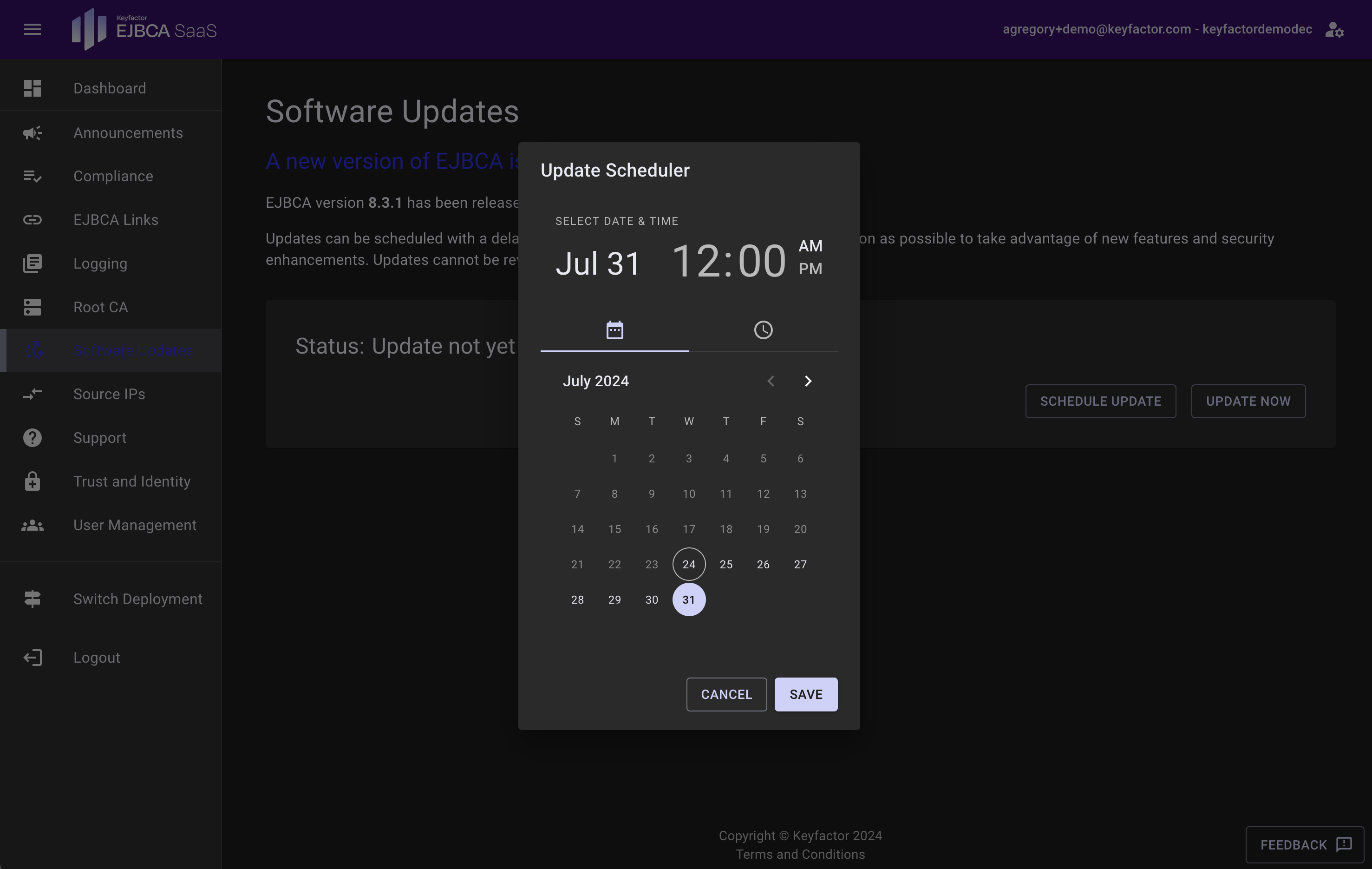Open Trust and Identity lock icon
Image resolution: width=1372 pixels, height=869 pixels.
click(33, 481)
